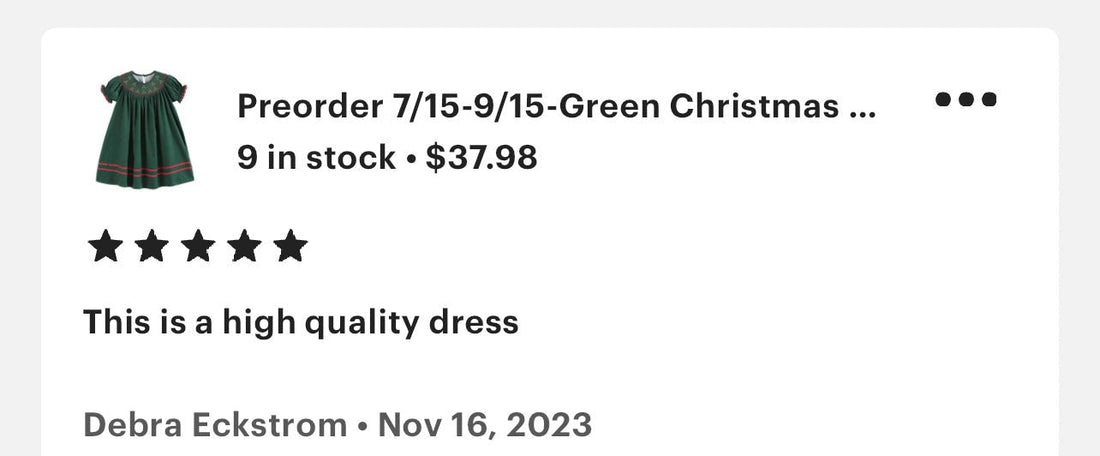Click the gray background above the card
Screen dimensions: 1100x456
point(550,13)
